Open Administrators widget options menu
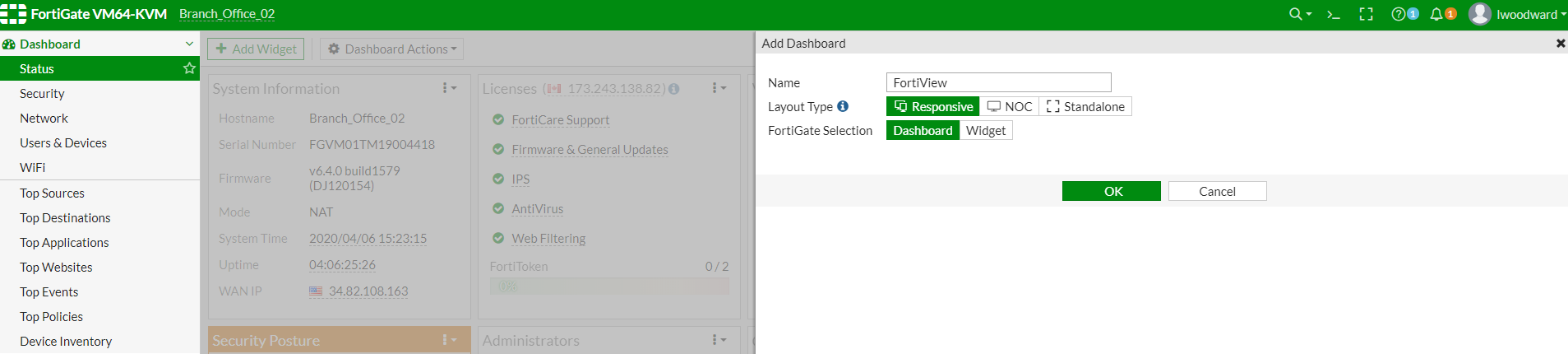The width and height of the screenshot is (1568, 354). [719, 340]
